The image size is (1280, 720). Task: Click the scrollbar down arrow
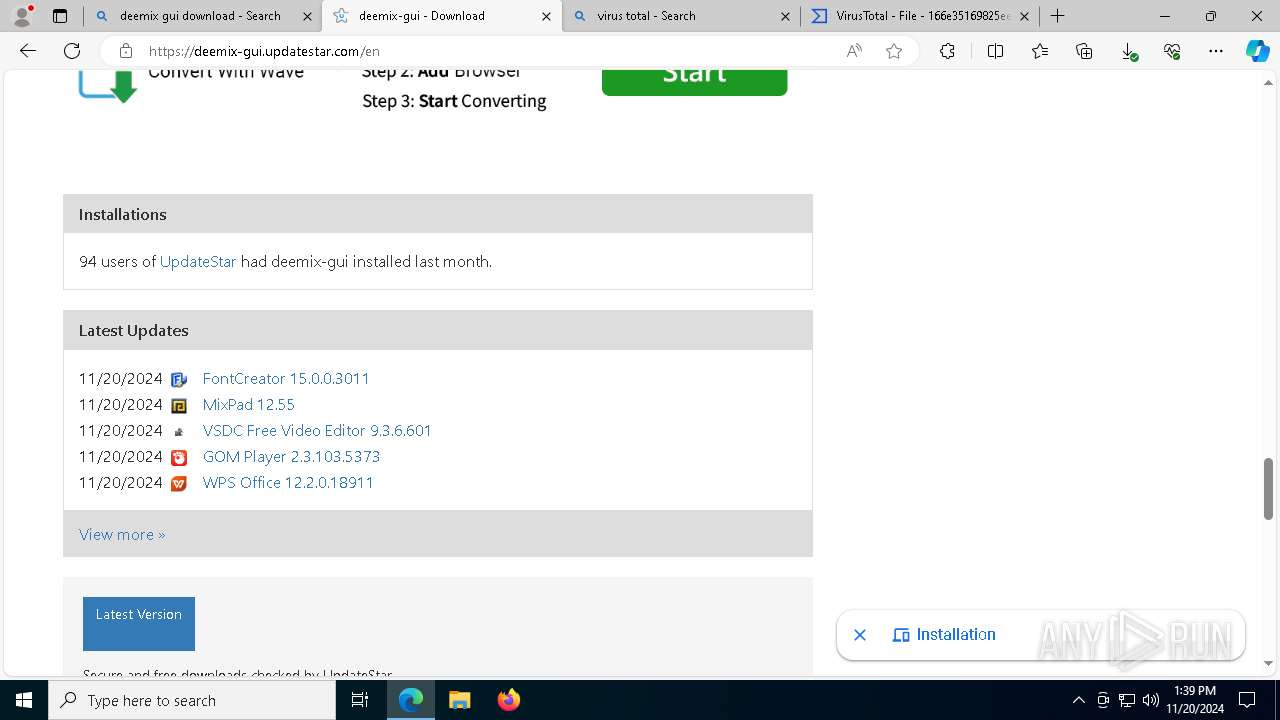1269,663
